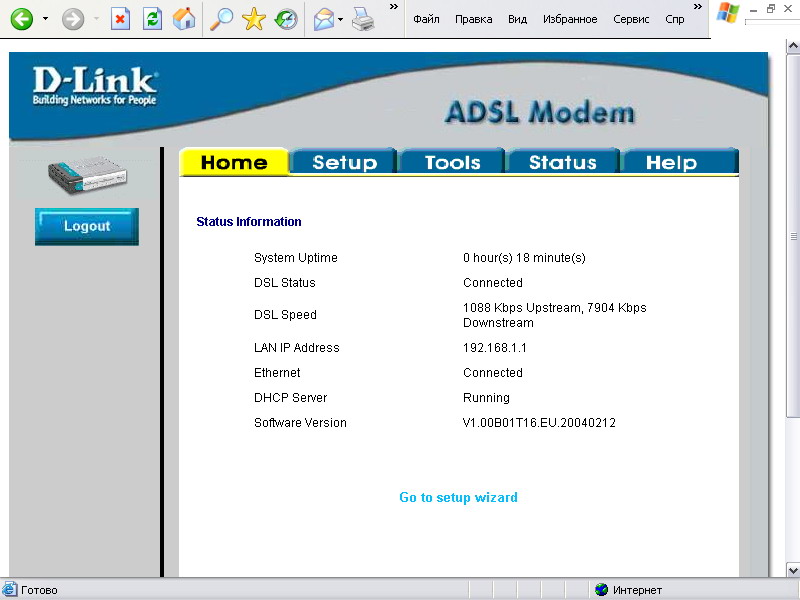Screen dimensions: 800x600
Task: Click the grey Forward arrow button
Action: click(72, 19)
